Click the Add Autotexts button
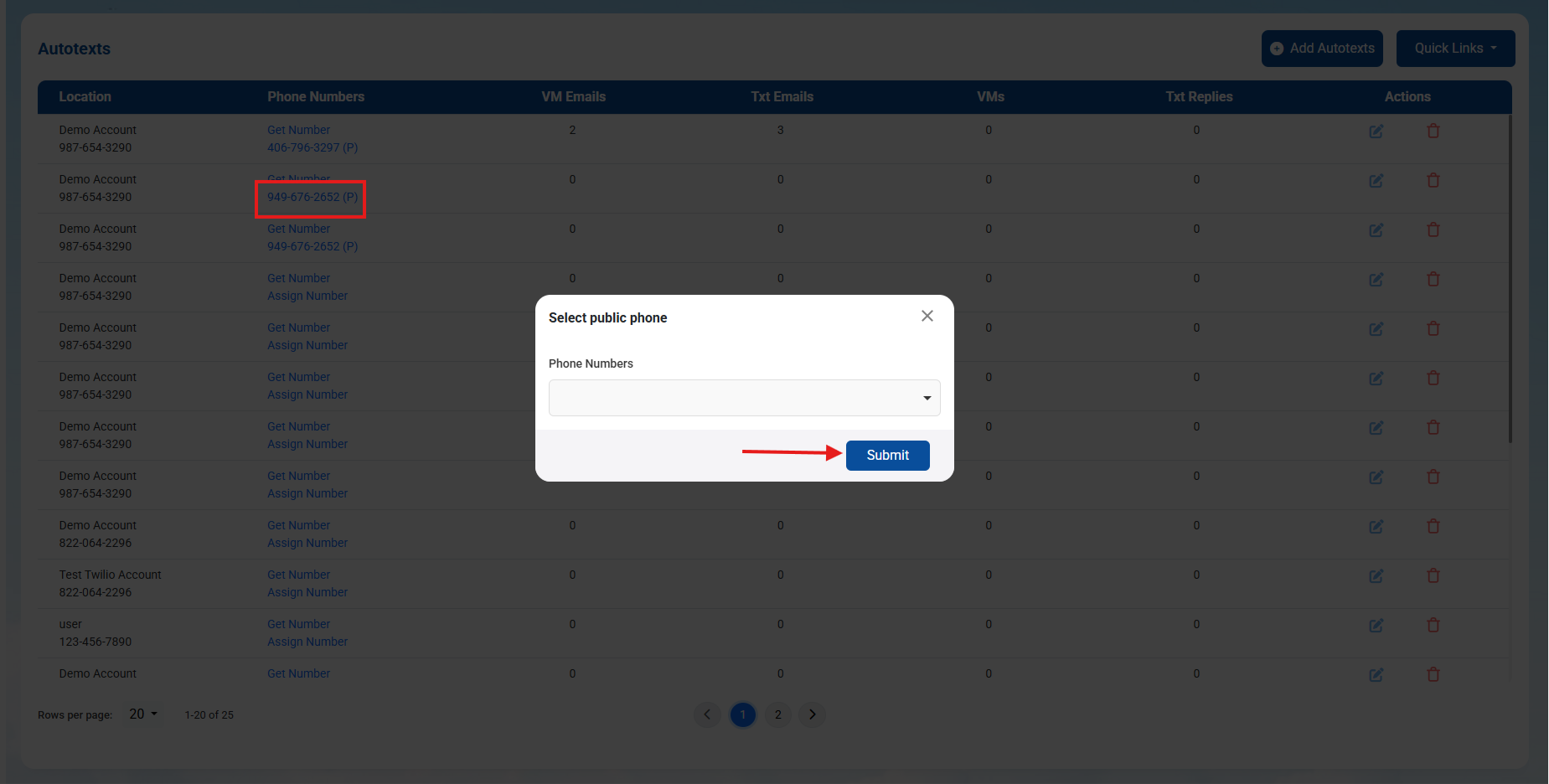 [x=1322, y=49]
